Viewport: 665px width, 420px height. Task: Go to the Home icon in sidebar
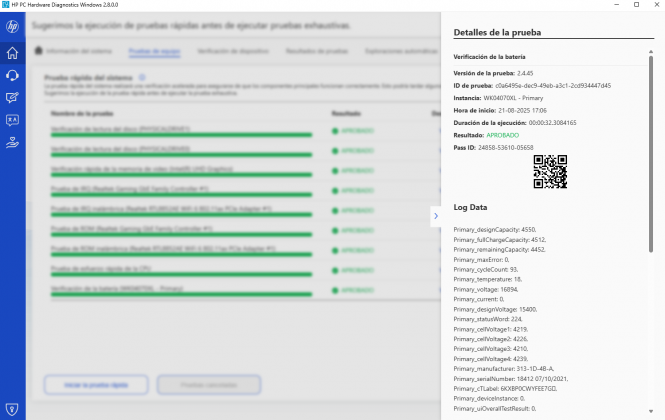pyautogui.click(x=12, y=53)
